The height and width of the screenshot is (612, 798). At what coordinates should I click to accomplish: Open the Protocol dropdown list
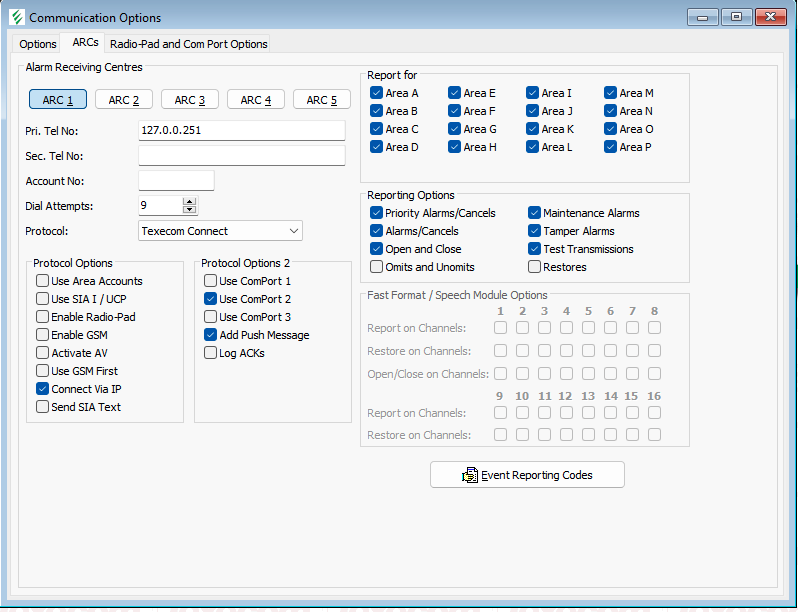click(x=293, y=231)
